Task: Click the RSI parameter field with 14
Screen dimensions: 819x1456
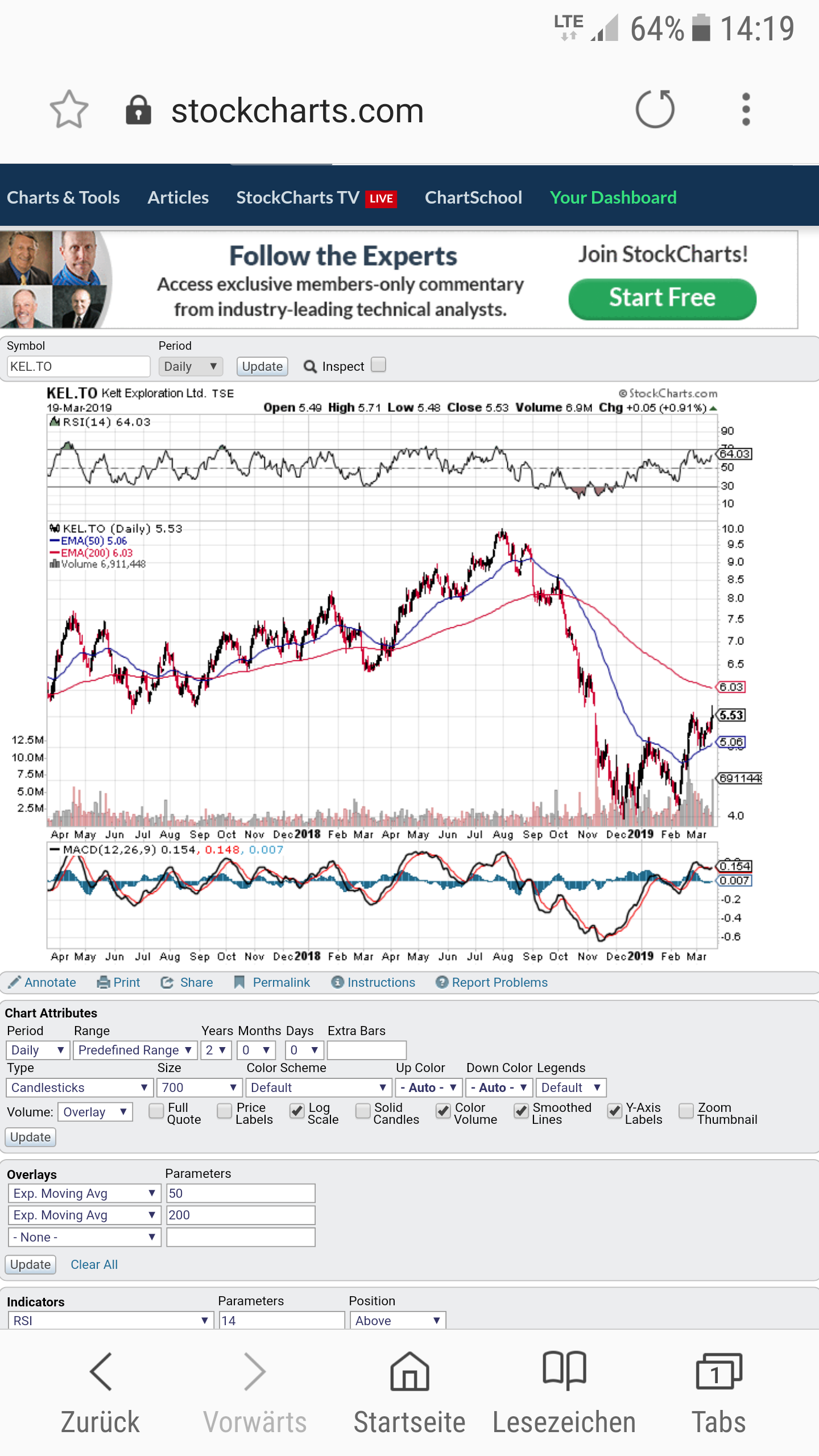Action: pyautogui.click(x=282, y=1320)
